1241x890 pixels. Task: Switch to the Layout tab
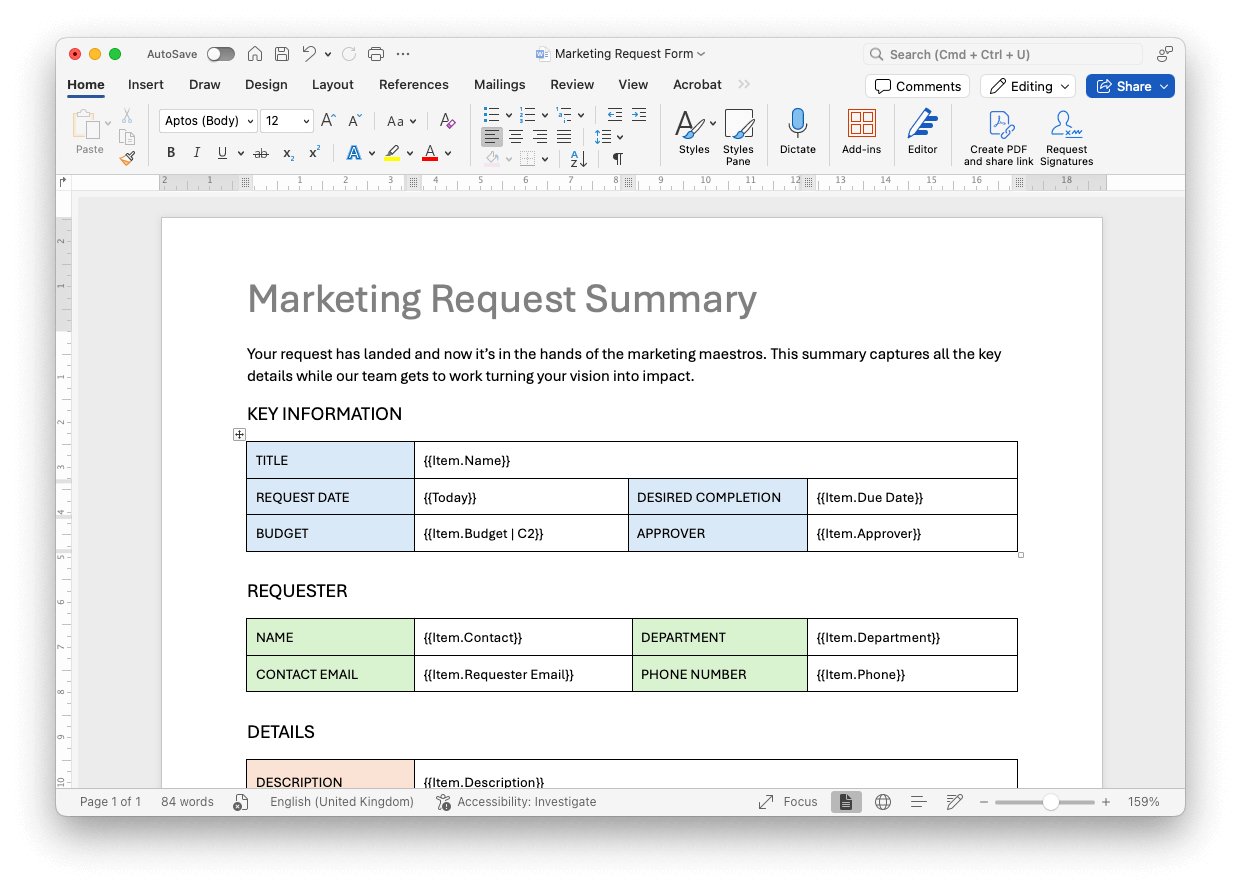[333, 85]
